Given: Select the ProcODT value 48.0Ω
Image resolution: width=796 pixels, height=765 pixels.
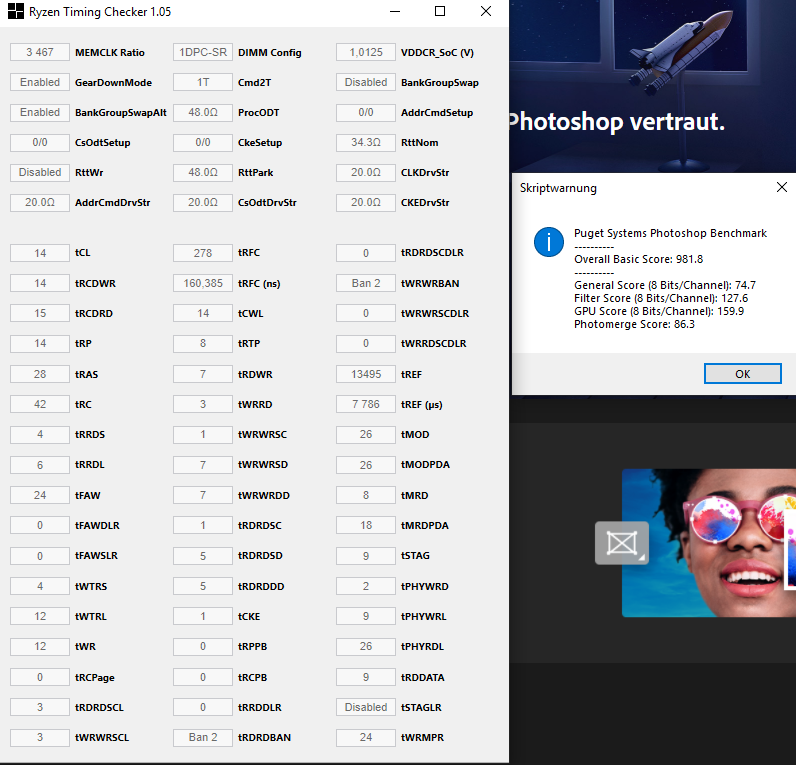Looking at the screenshot, I should click(x=203, y=112).
